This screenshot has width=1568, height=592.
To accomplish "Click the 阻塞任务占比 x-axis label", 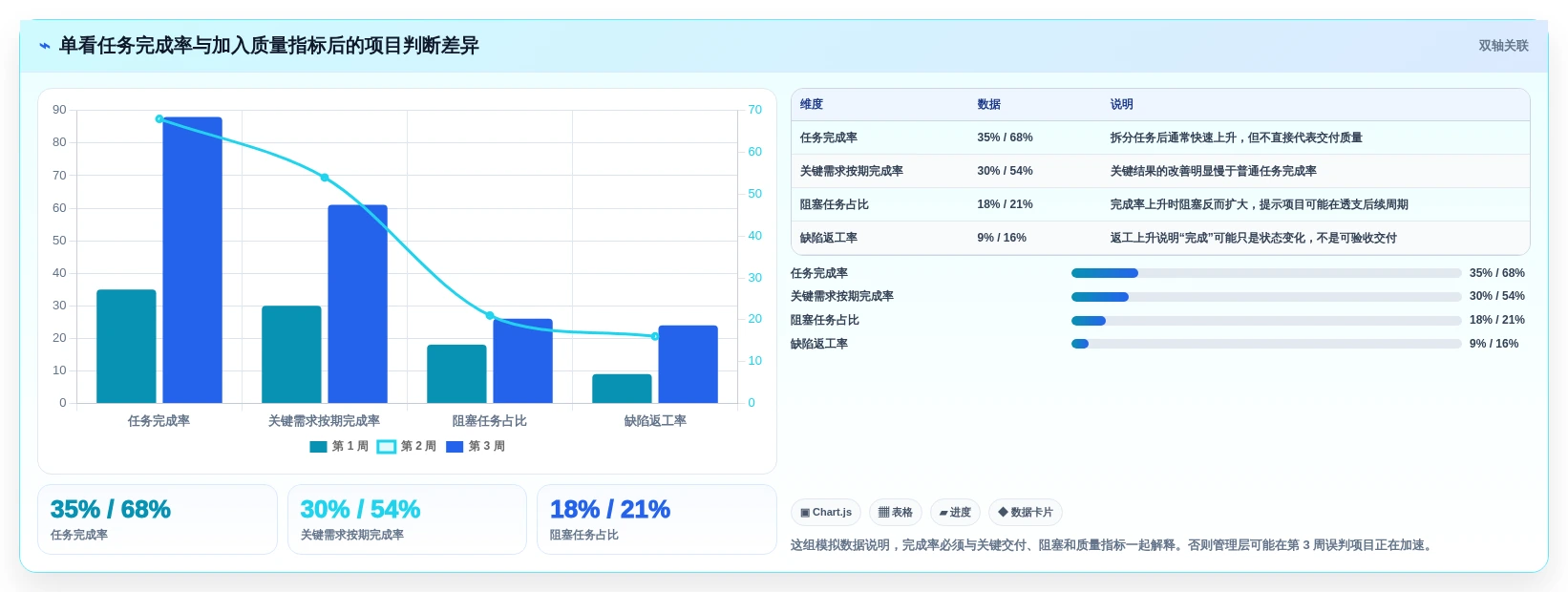I will click(x=490, y=421).
